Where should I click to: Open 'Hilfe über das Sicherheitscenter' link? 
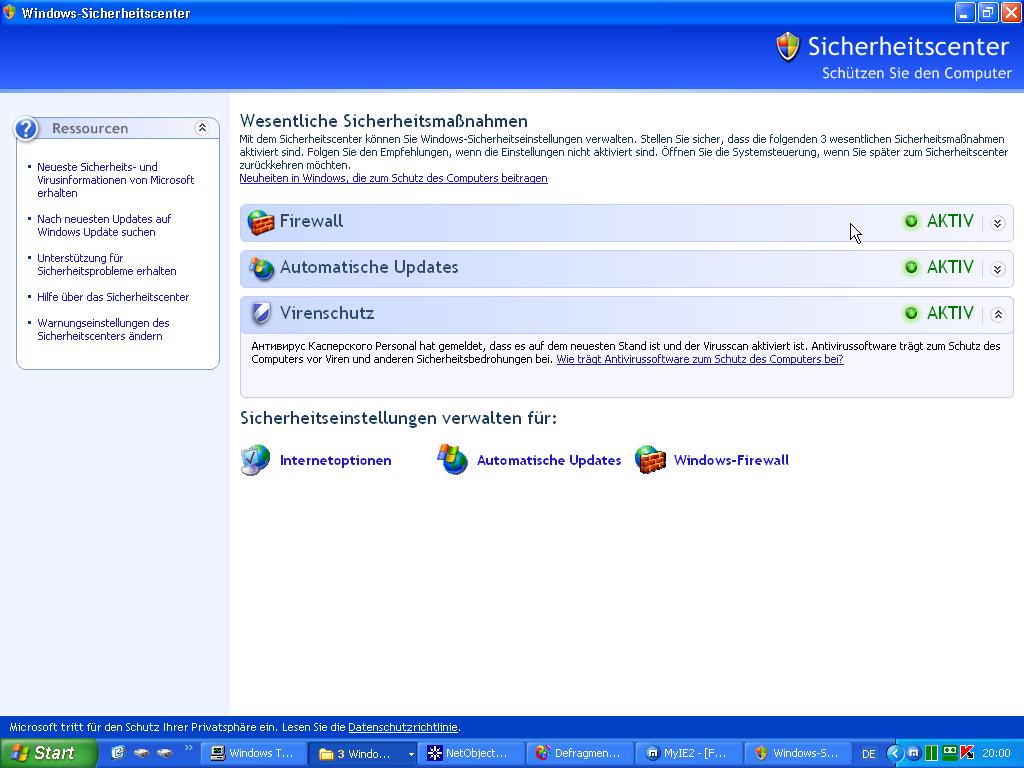tap(113, 297)
